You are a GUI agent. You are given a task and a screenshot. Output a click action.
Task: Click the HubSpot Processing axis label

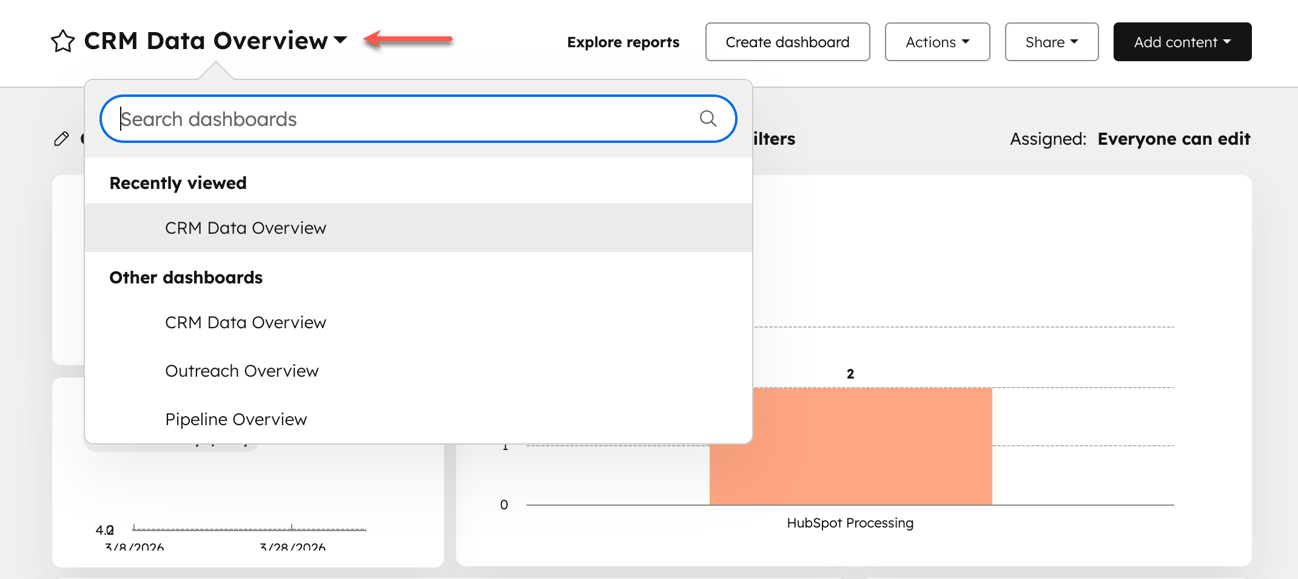[x=850, y=523]
